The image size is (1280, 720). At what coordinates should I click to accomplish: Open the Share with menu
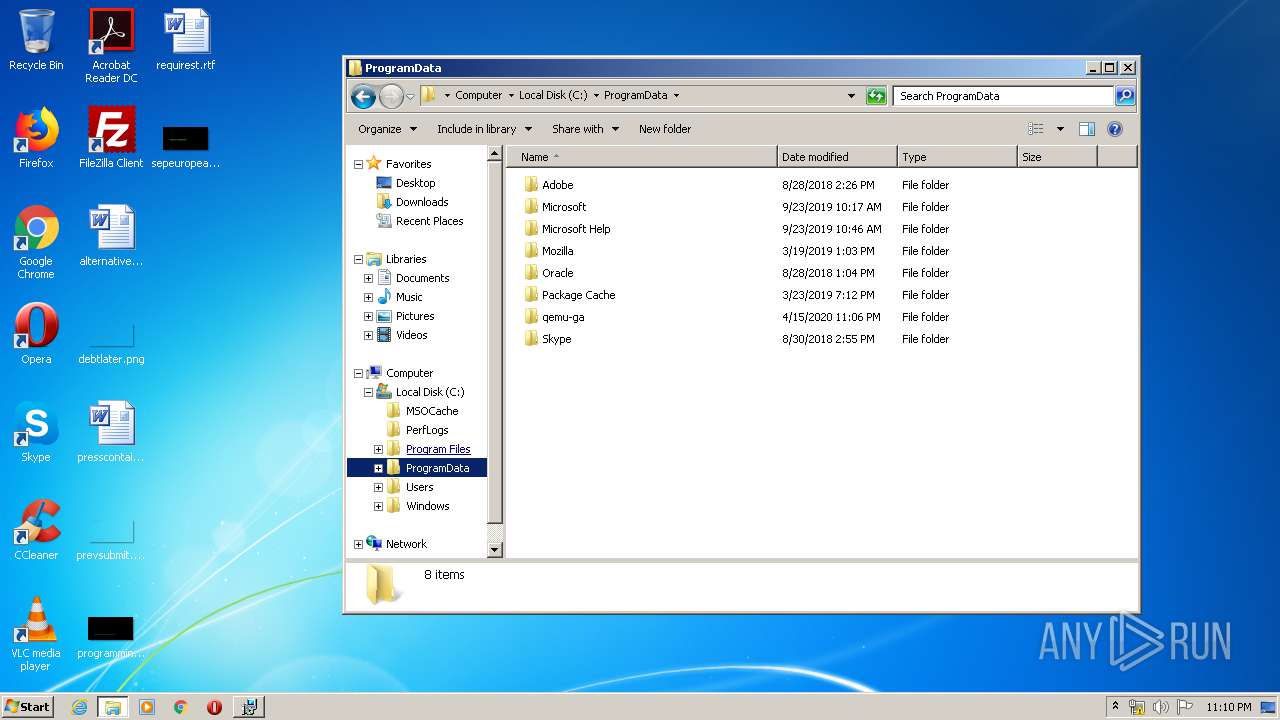[586, 129]
